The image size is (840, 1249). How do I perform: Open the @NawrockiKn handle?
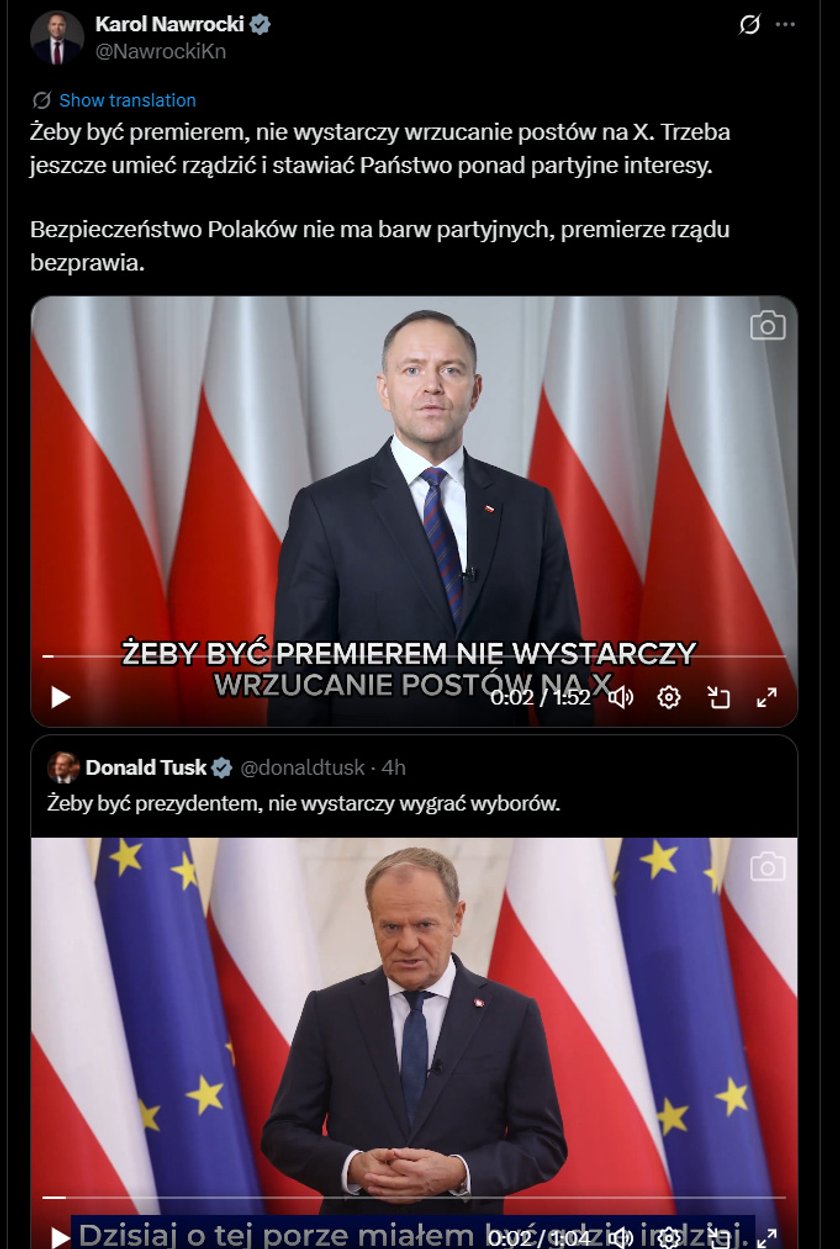(160, 52)
